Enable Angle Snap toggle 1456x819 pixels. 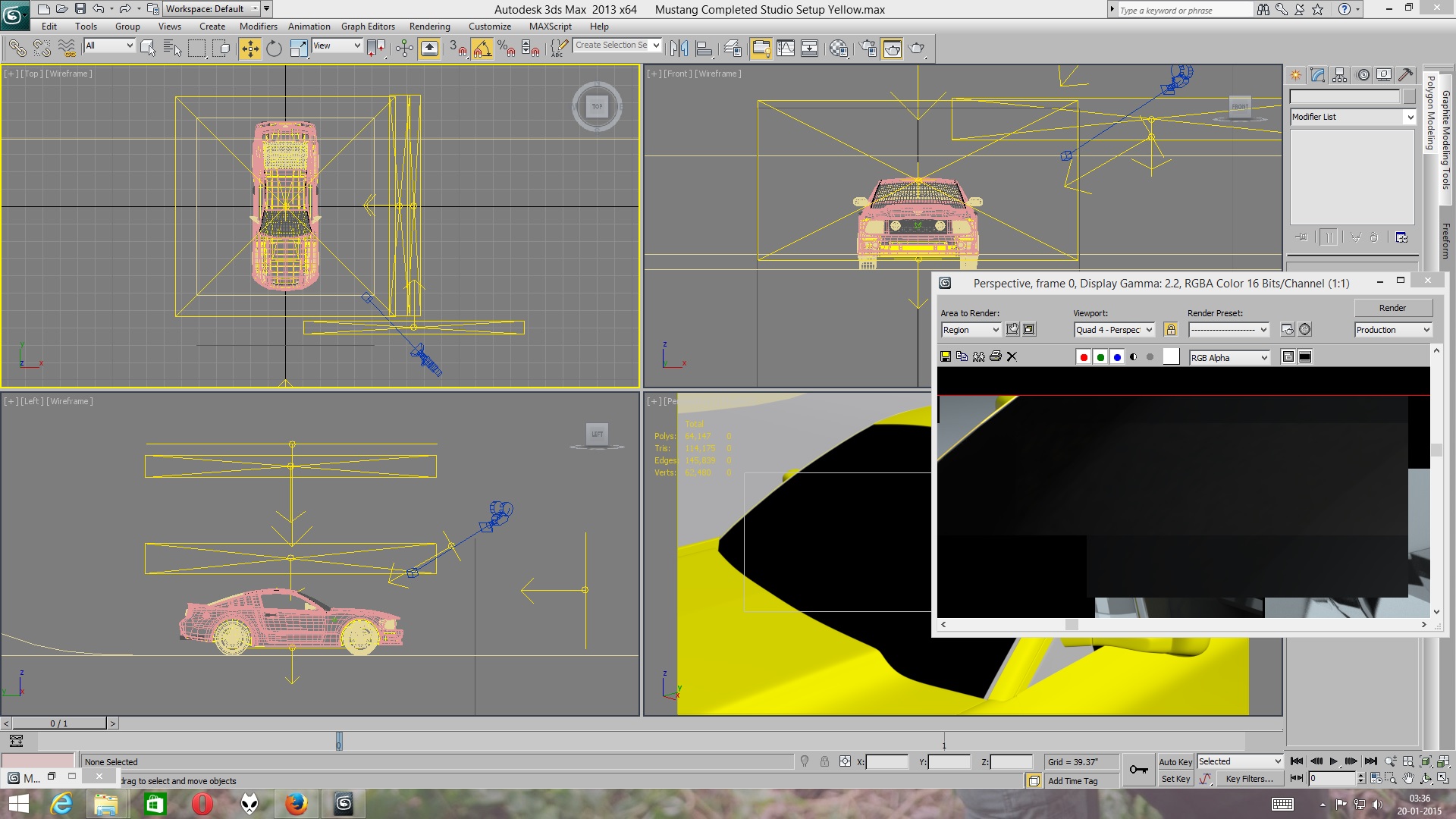[x=483, y=48]
